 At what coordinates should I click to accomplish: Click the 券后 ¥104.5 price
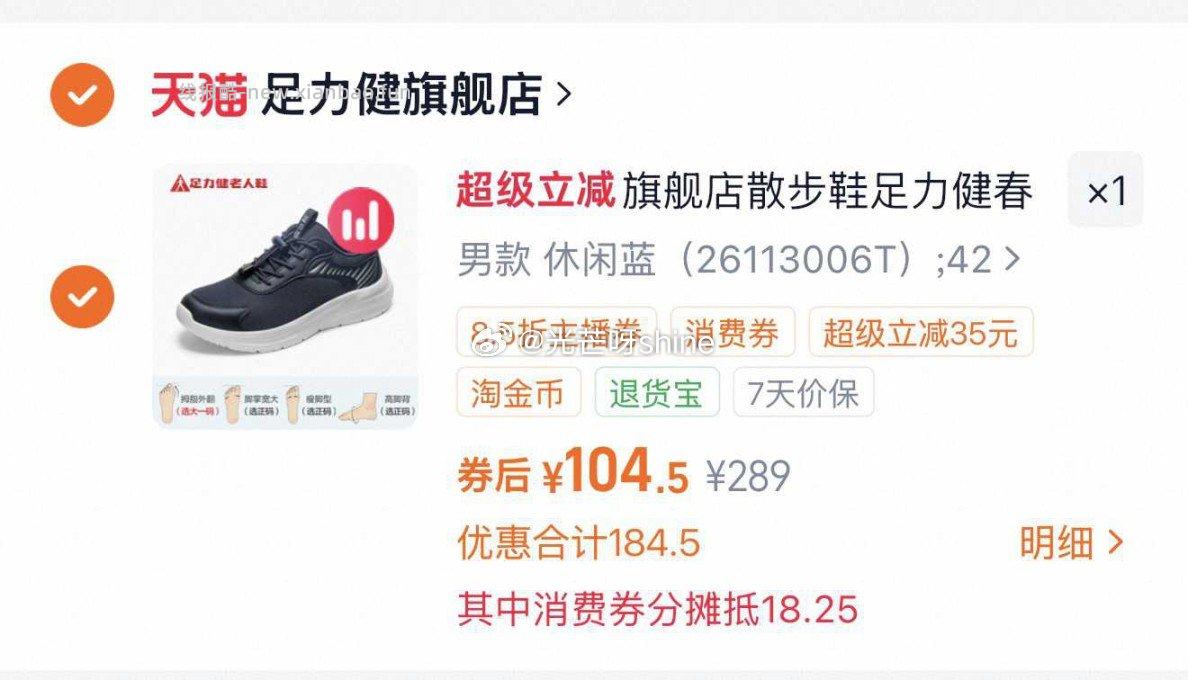coord(572,472)
